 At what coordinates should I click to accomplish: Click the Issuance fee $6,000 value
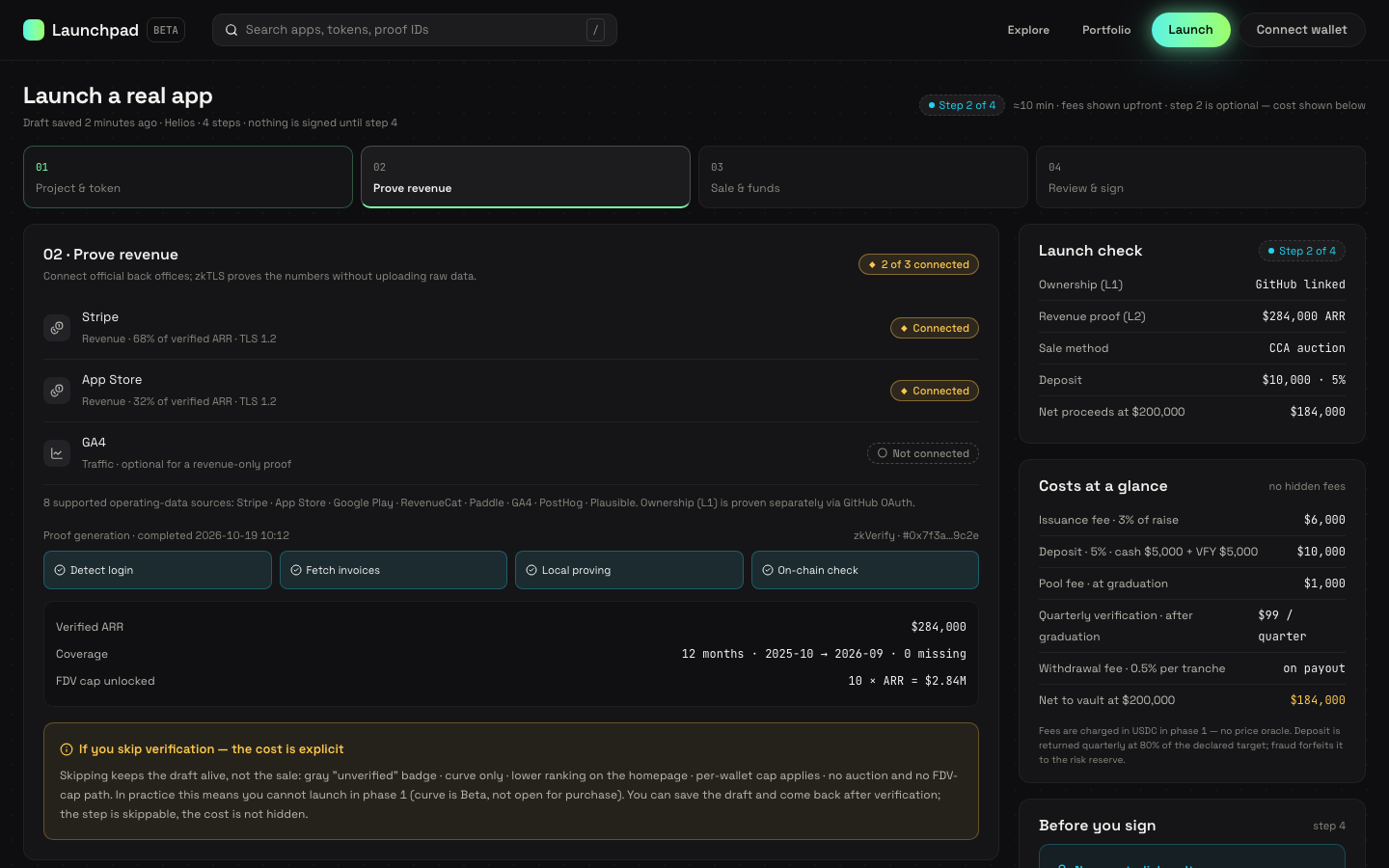coord(1324,520)
